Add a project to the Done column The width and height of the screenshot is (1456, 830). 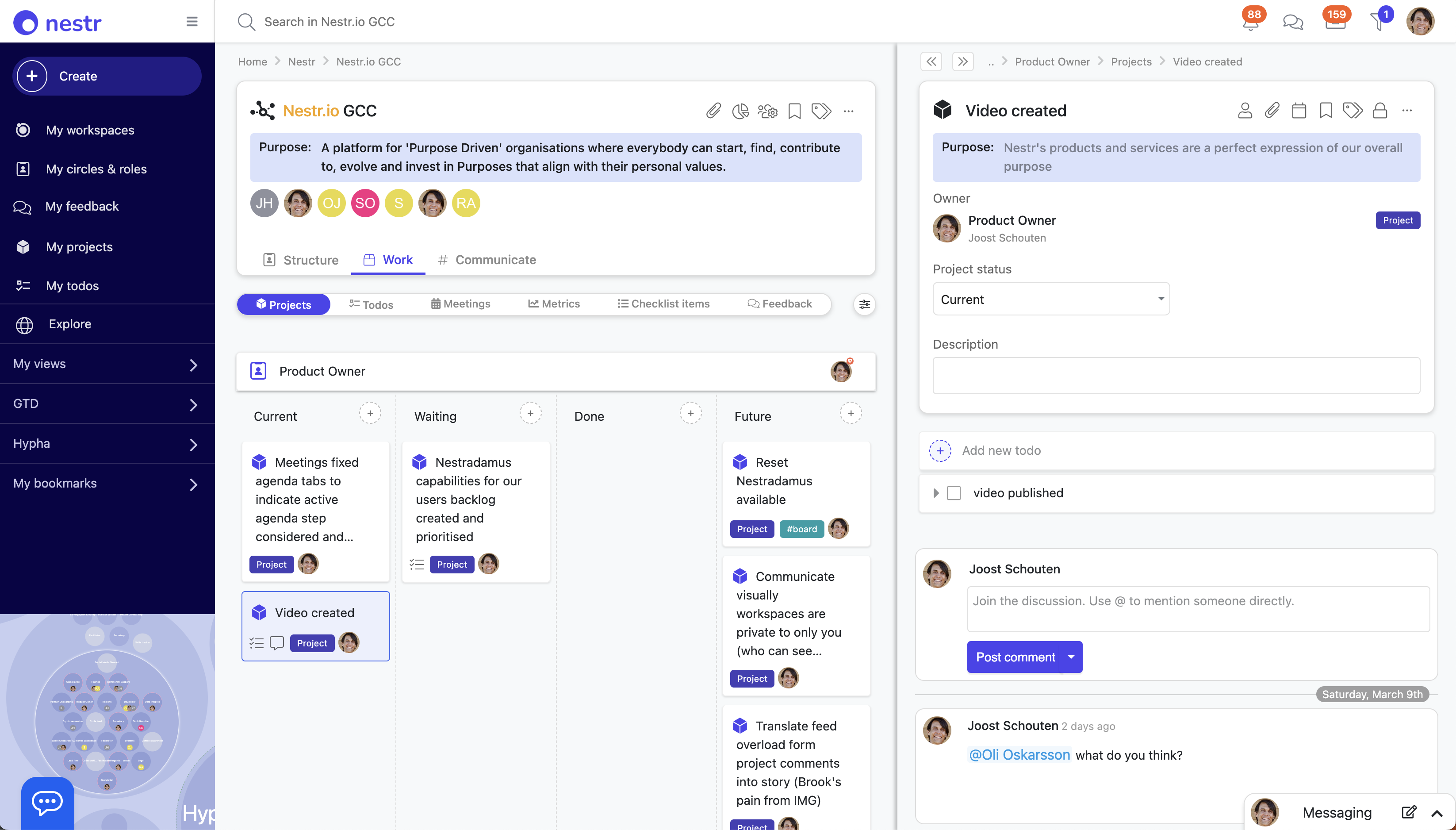[x=690, y=413]
